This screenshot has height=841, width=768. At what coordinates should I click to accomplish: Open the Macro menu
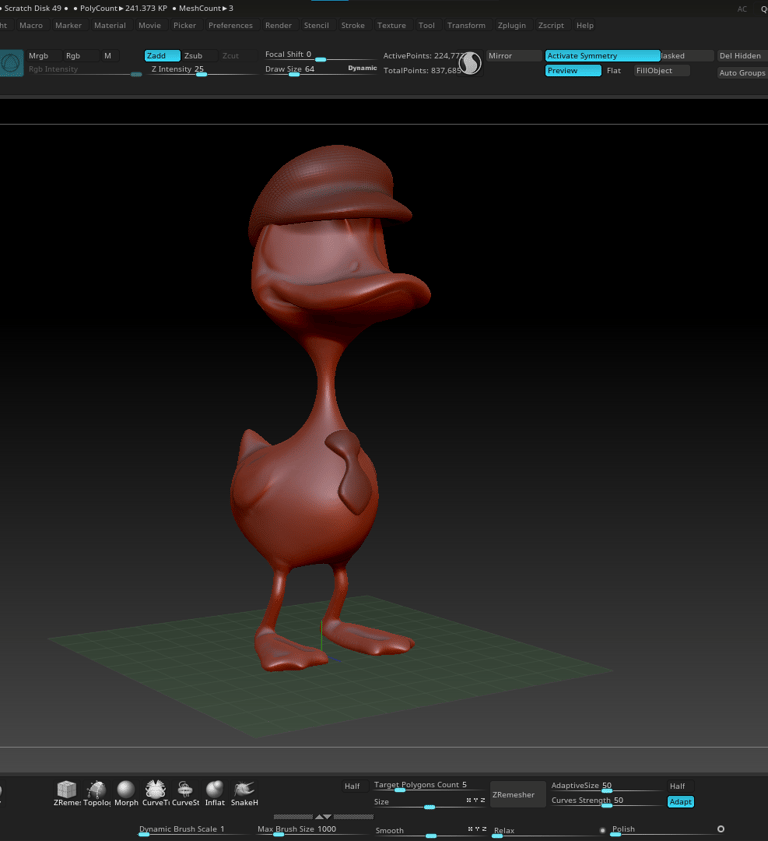pyautogui.click(x=31, y=25)
